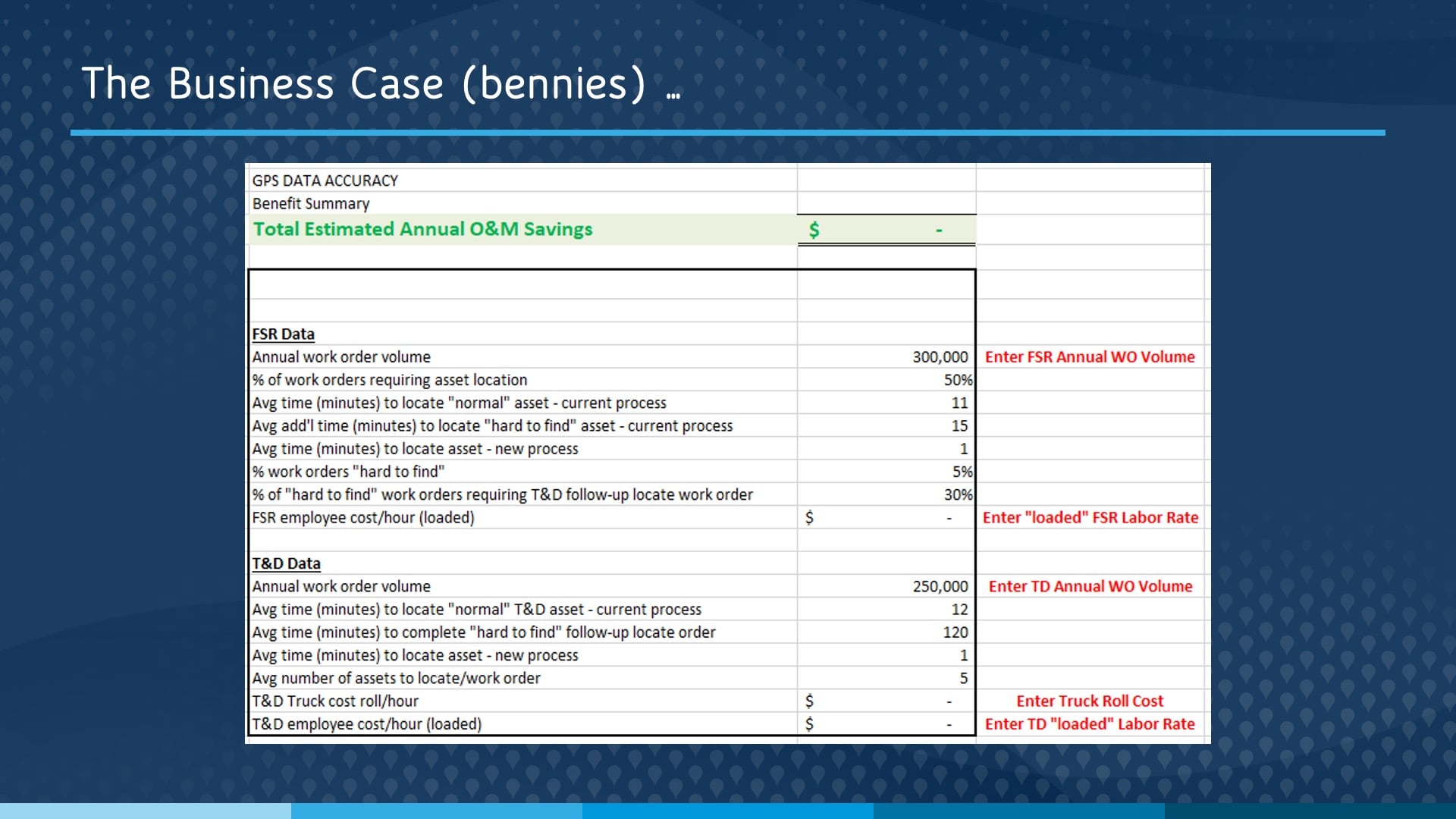Select 'Avg time to locate "normal" T&D asset' label
Viewport: 1456px width, 819px height.
477,609
